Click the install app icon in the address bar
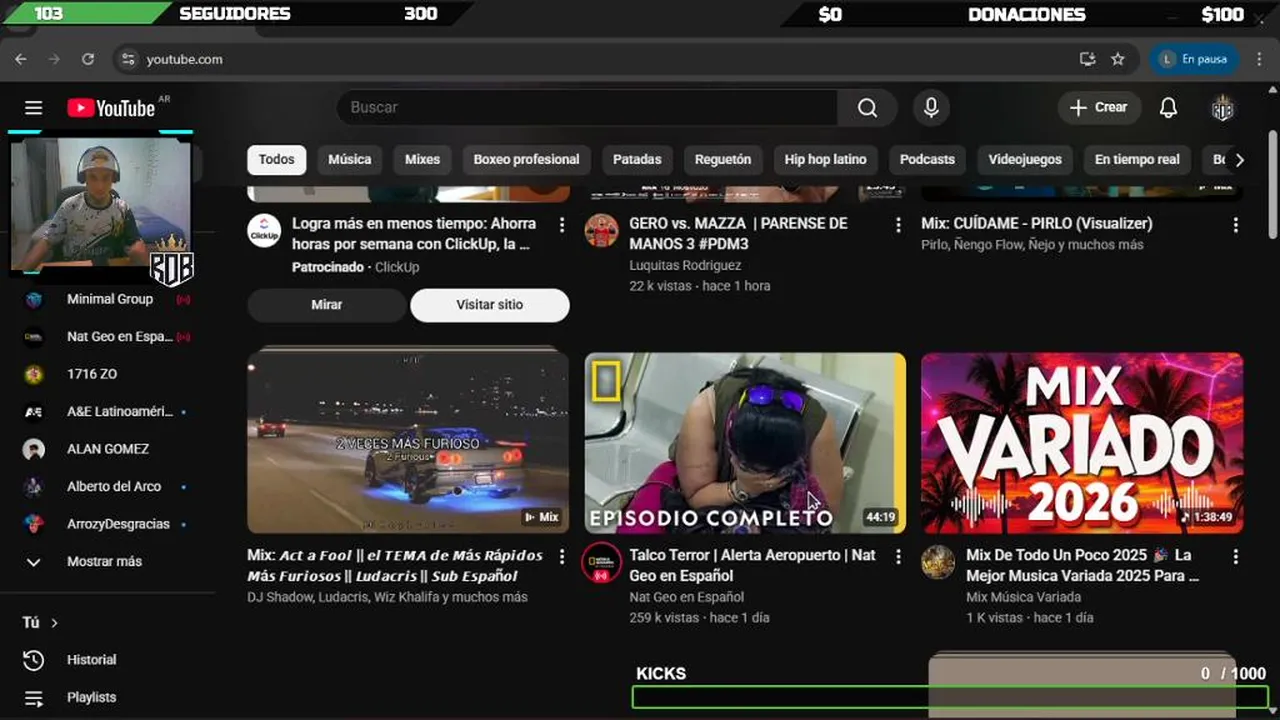 tap(1087, 59)
